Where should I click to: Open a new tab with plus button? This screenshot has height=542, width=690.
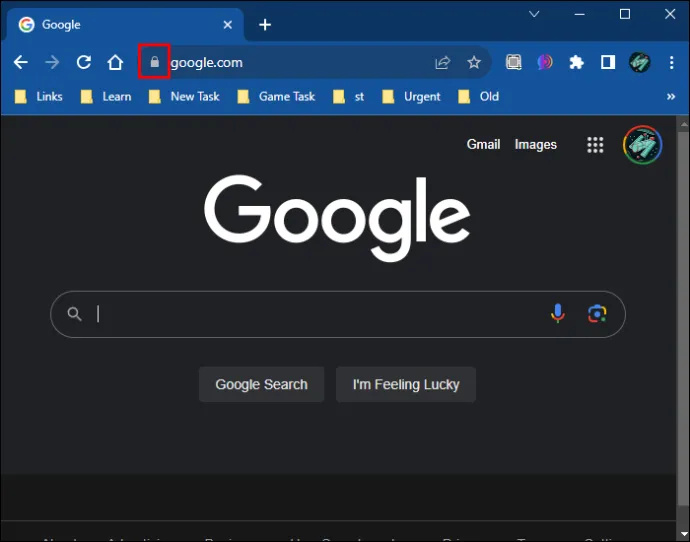tap(265, 25)
